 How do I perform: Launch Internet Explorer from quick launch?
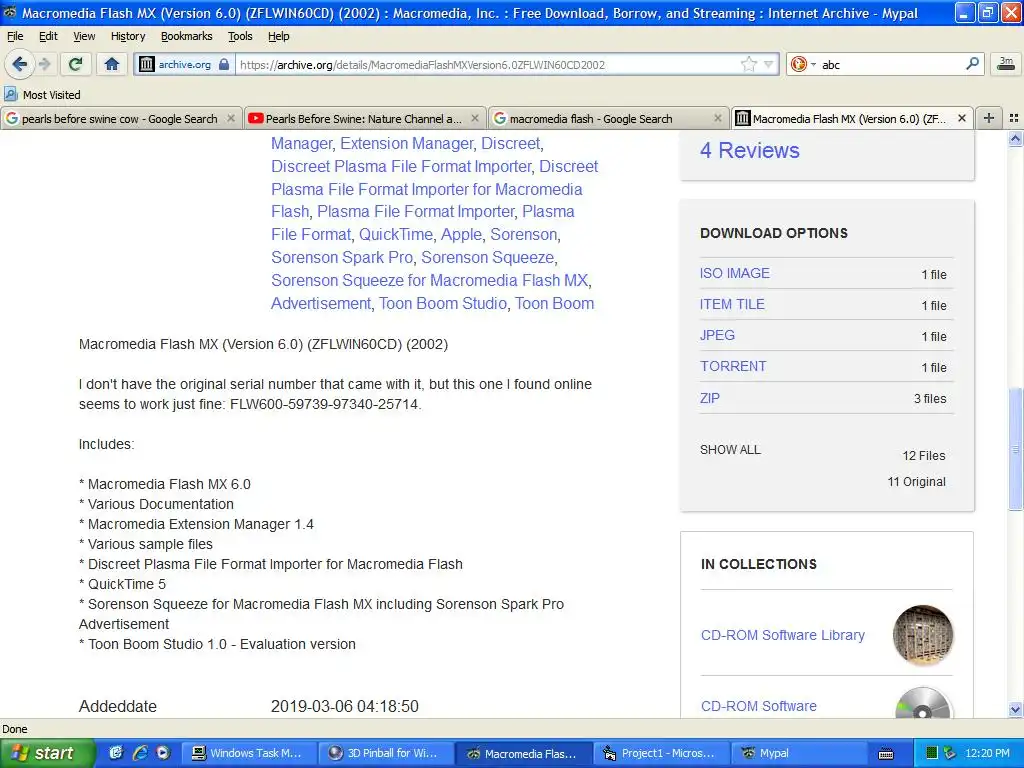point(139,753)
